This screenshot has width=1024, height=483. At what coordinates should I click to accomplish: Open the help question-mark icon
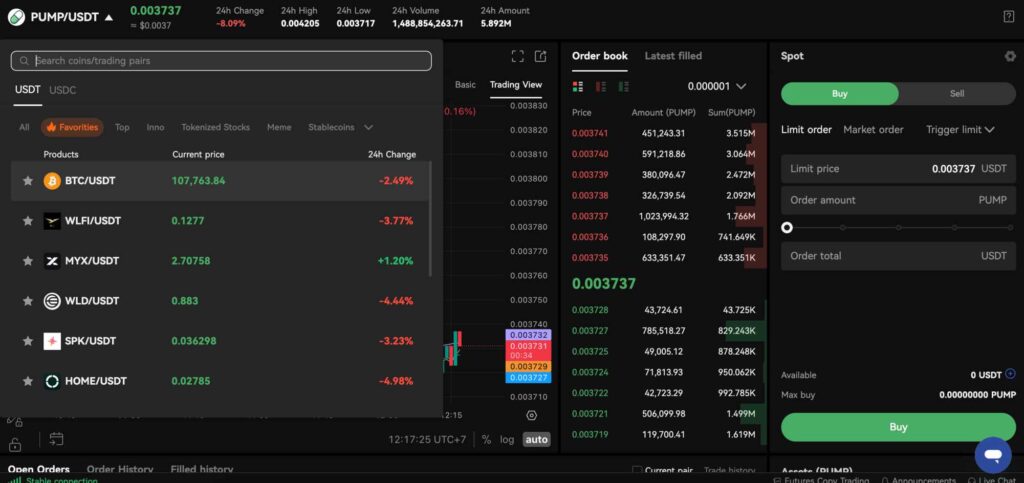click(1008, 17)
